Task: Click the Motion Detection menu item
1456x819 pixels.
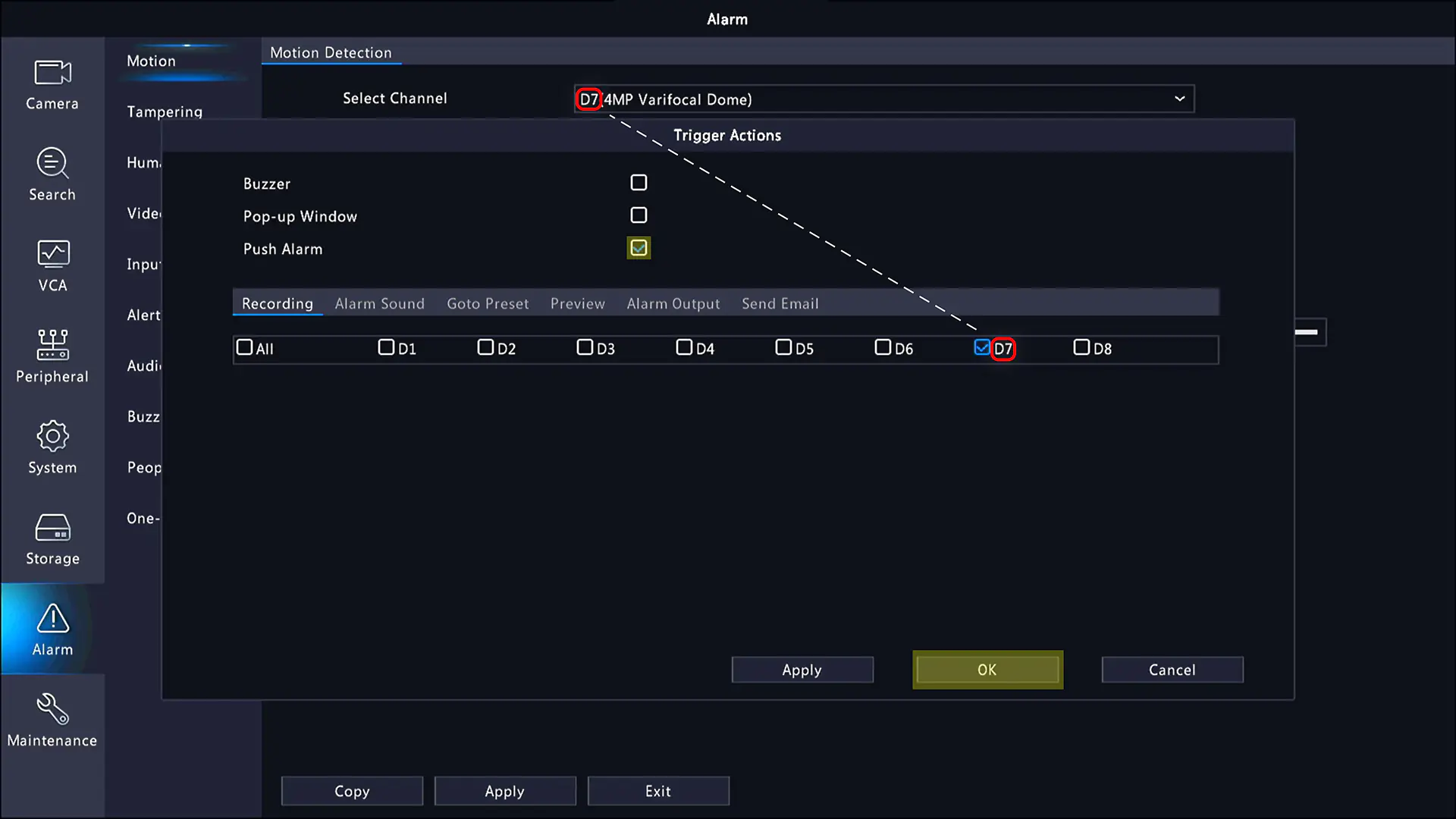Action: 330,52
